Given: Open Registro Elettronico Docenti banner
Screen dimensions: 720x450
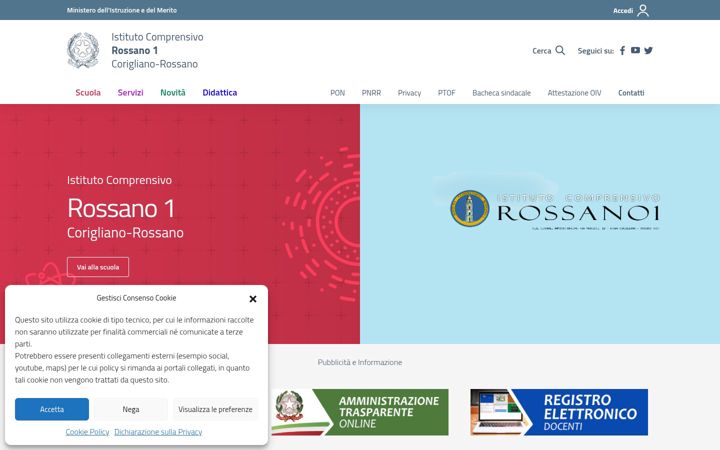Looking at the screenshot, I should coord(559,412).
